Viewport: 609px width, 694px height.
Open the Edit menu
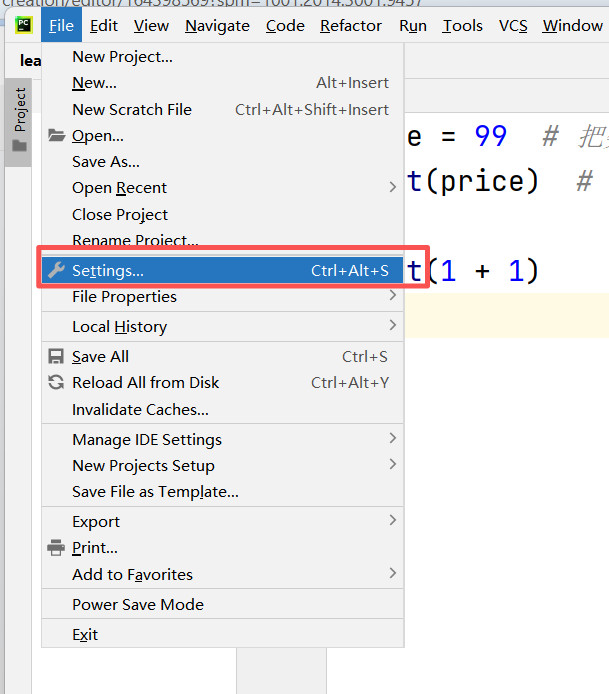click(104, 26)
